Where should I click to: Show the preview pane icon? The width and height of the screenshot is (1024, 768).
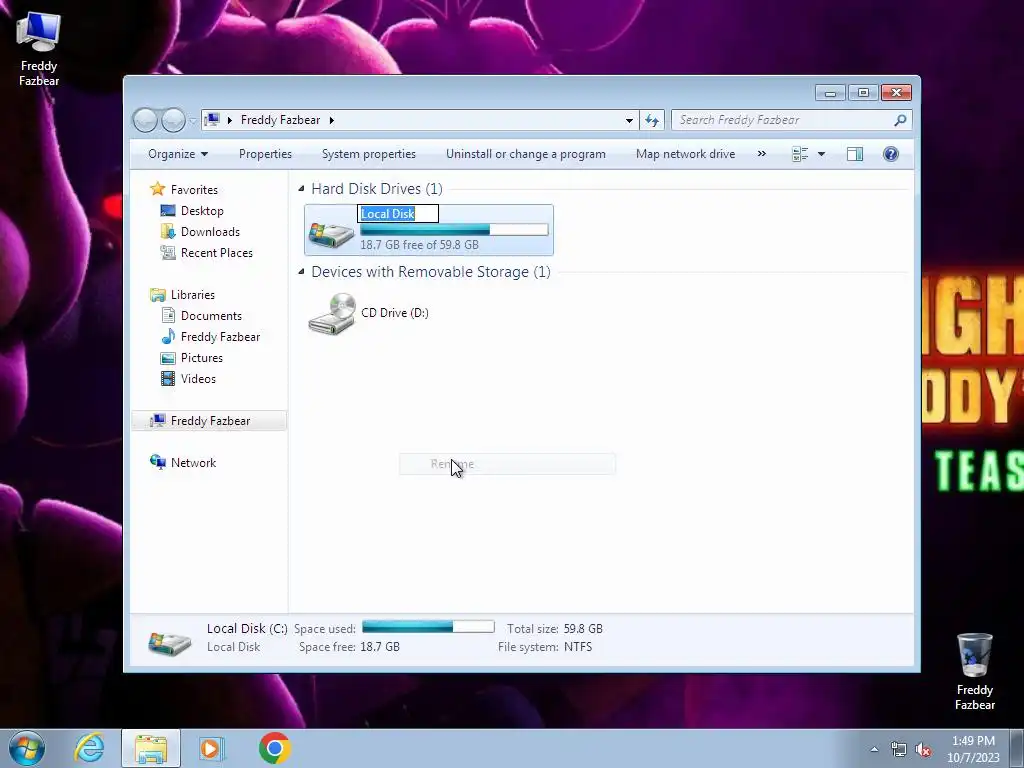point(855,154)
